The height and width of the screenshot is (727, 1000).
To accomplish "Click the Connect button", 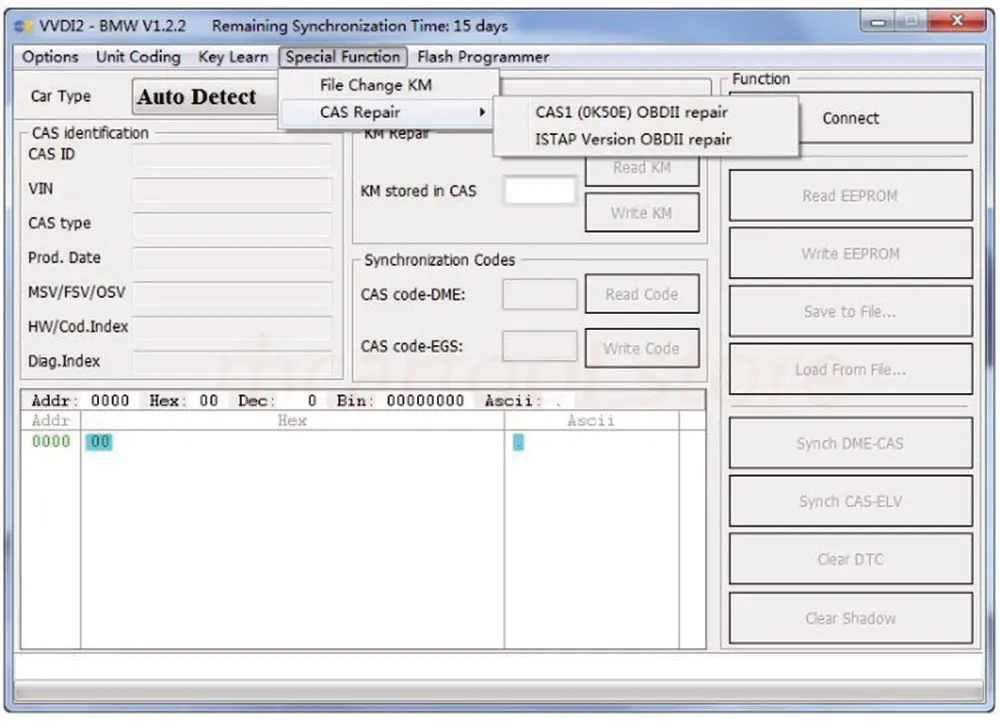I will pyautogui.click(x=850, y=118).
